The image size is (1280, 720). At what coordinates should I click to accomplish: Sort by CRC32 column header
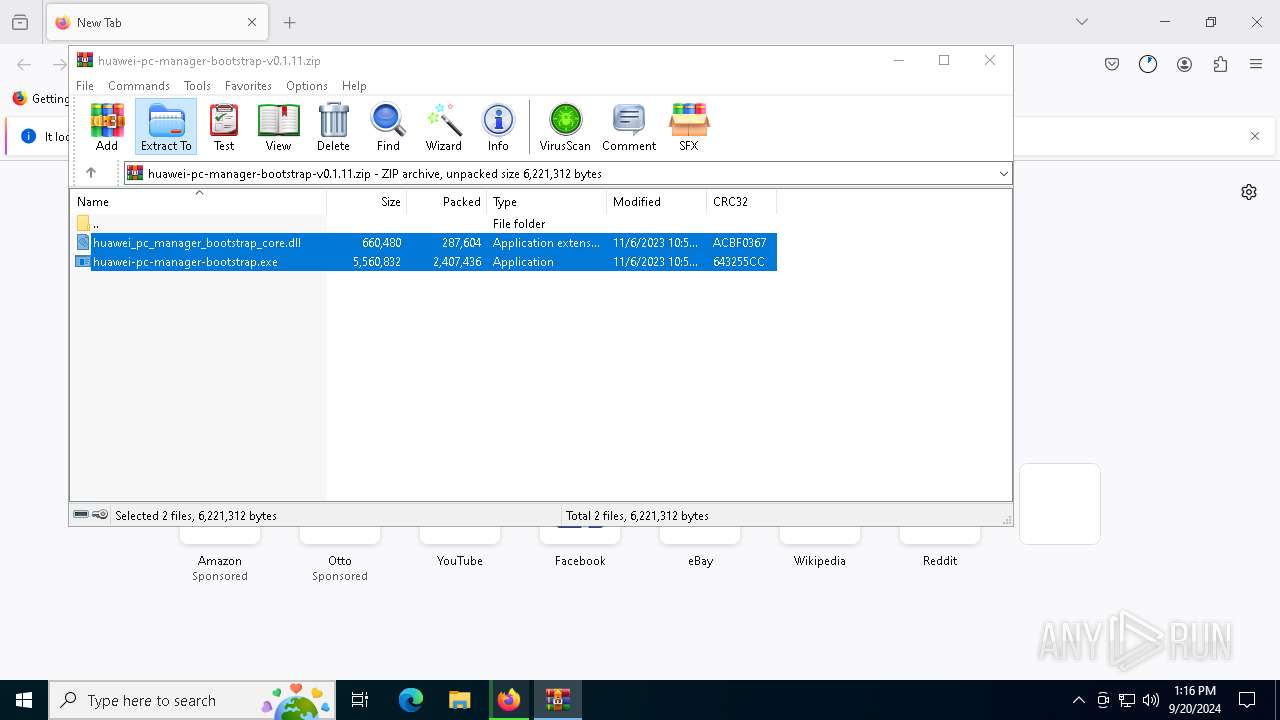tap(742, 202)
